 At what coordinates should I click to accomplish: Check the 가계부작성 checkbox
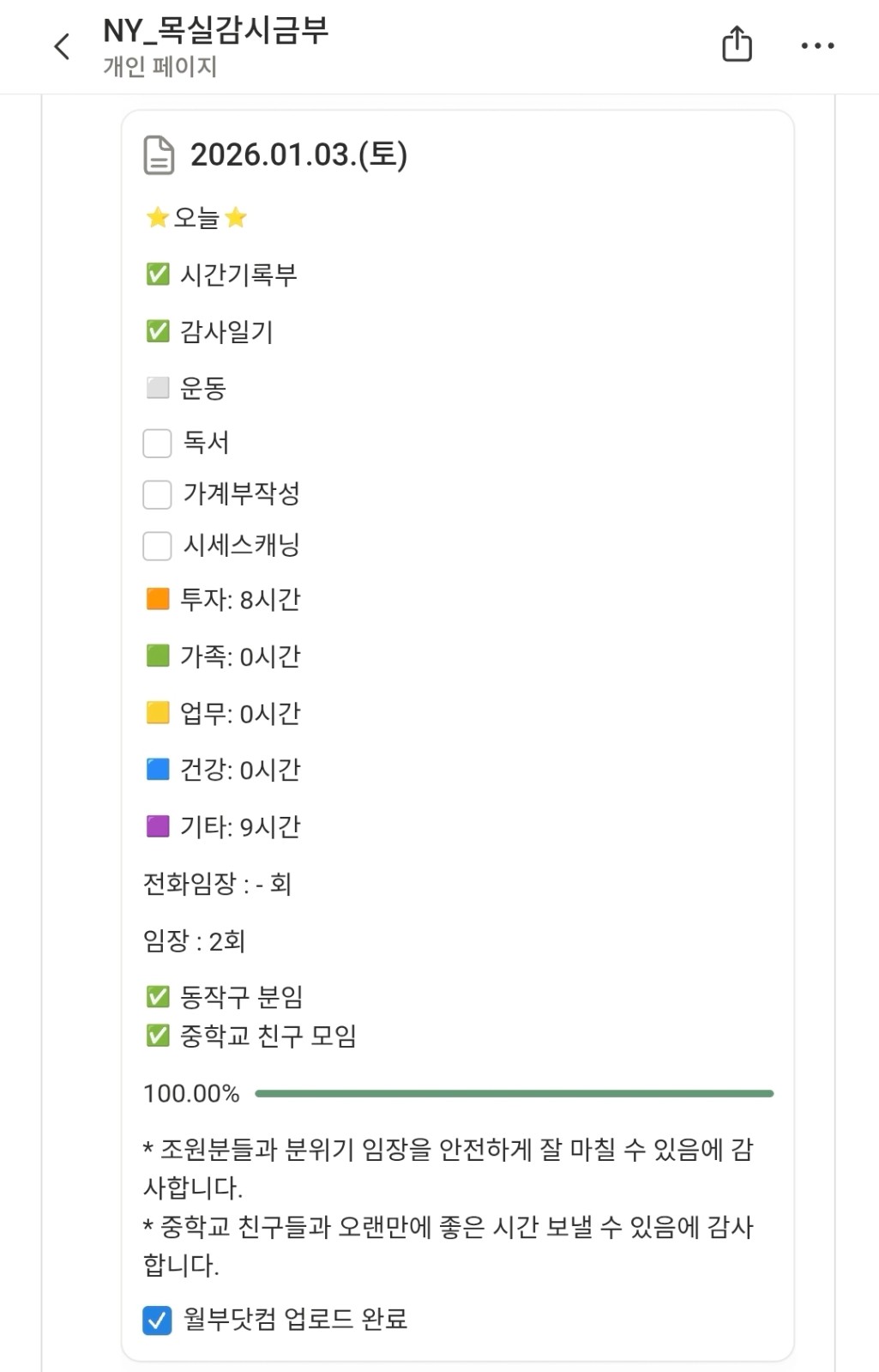pos(157,494)
